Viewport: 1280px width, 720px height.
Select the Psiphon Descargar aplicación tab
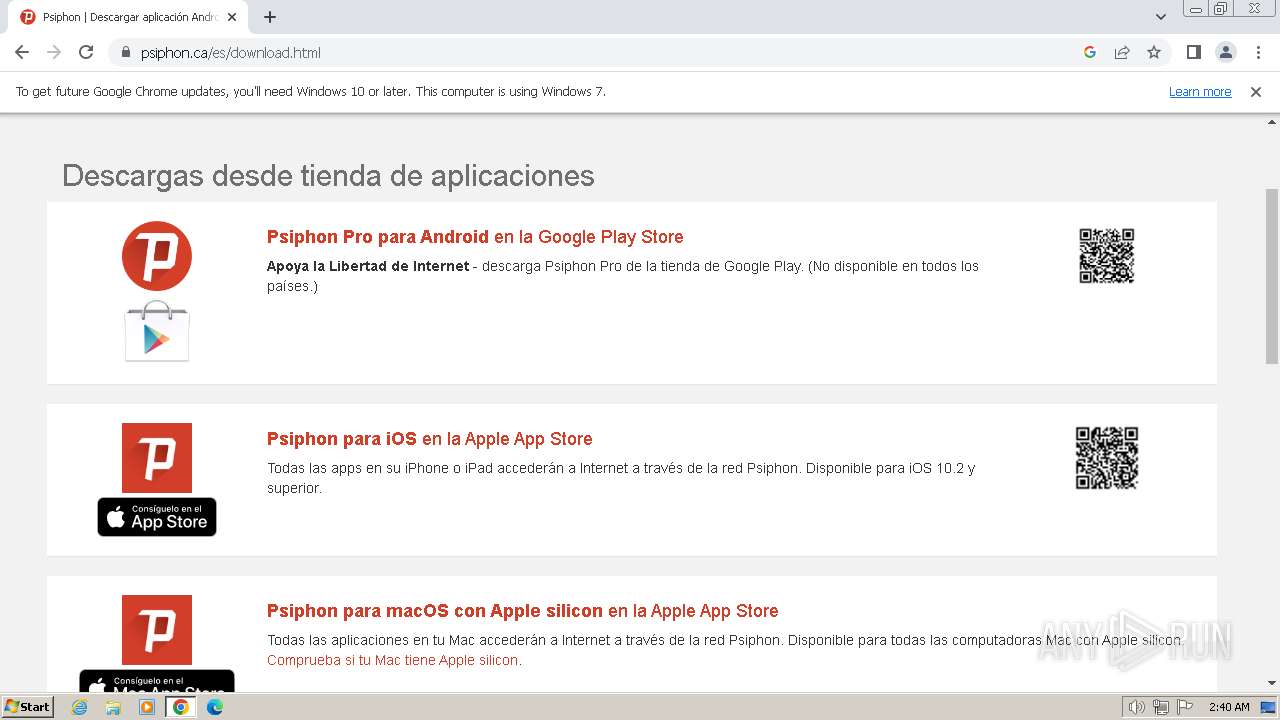click(128, 17)
